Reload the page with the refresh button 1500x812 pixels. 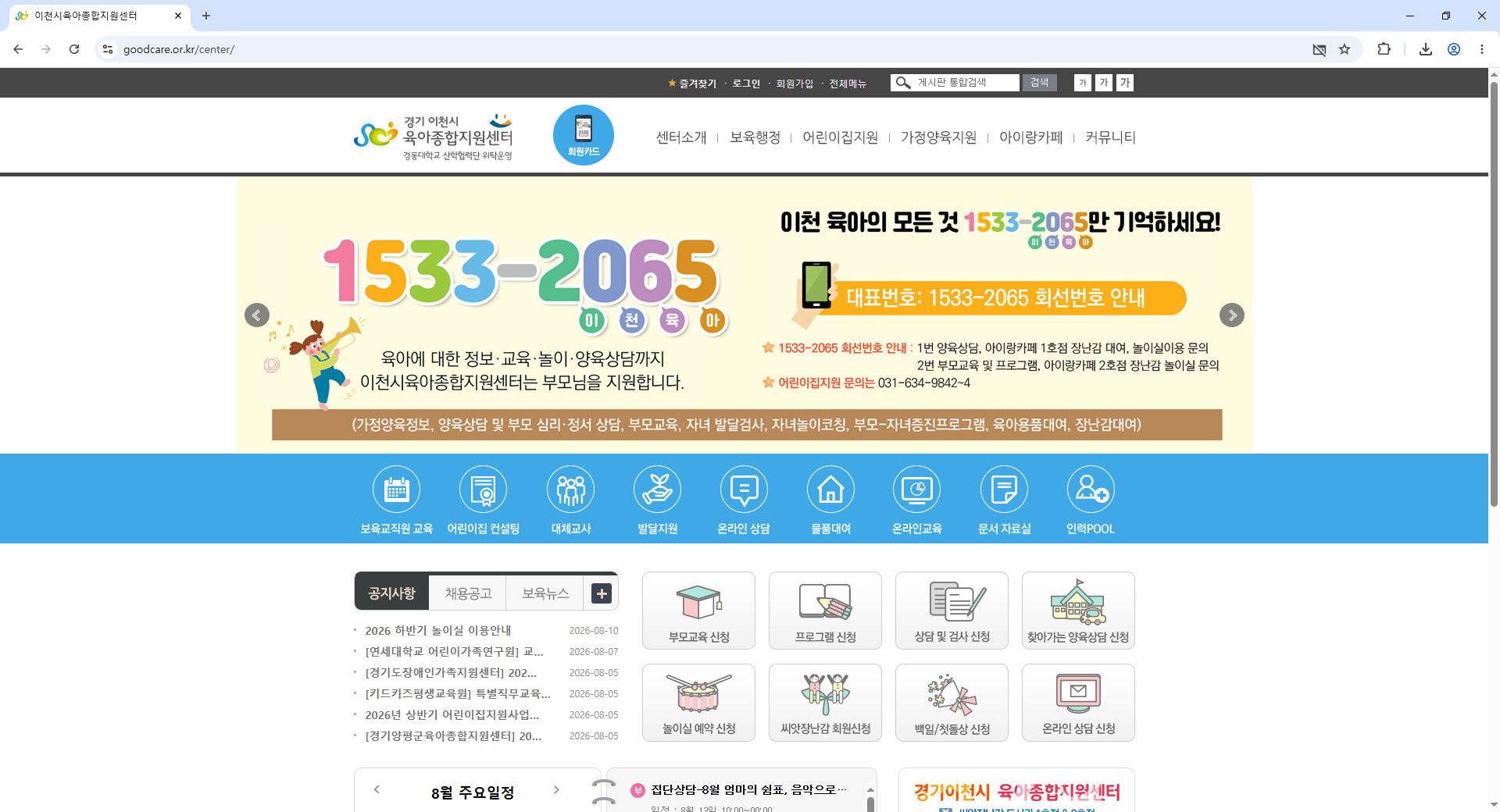(74, 49)
